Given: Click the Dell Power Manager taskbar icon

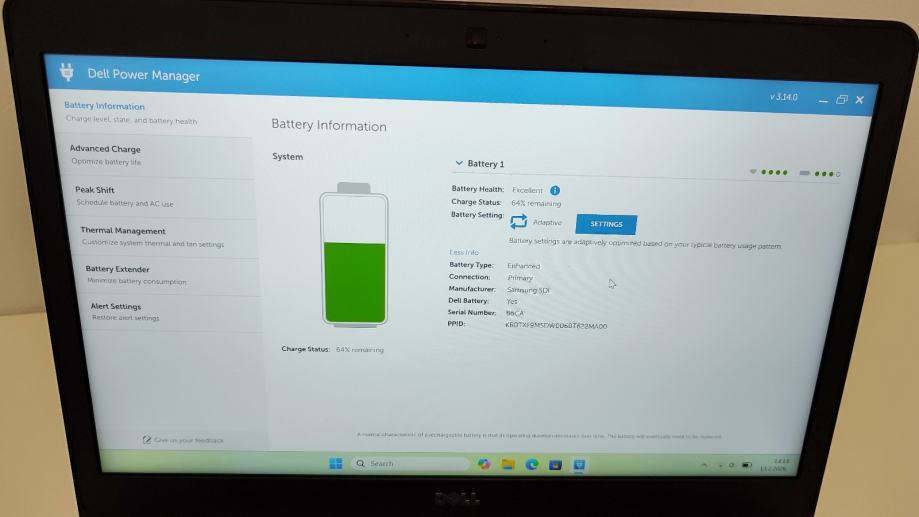Looking at the screenshot, I should click(x=579, y=465).
